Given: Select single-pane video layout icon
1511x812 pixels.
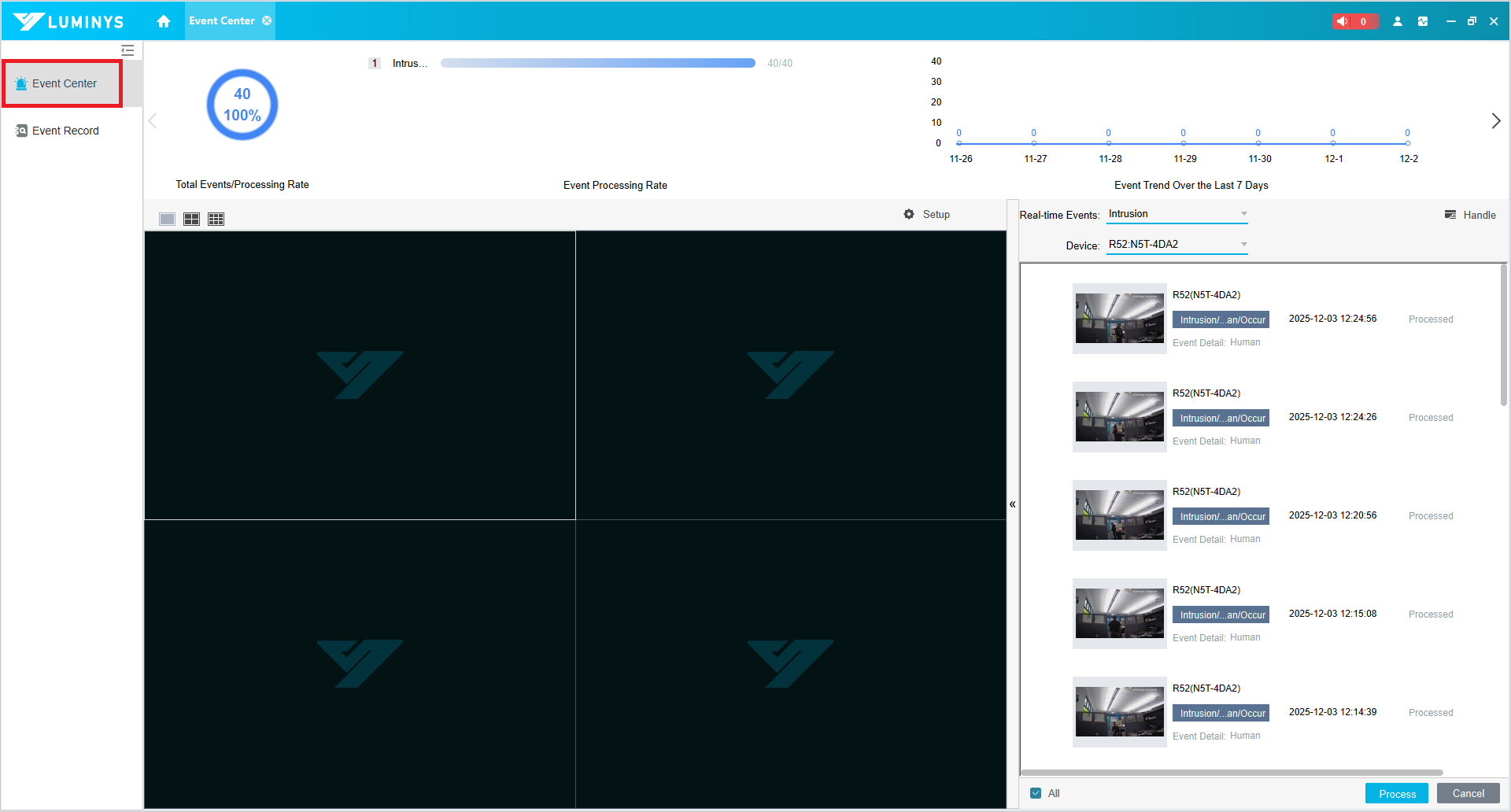Looking at the screenshot, I should pos(167,219).
